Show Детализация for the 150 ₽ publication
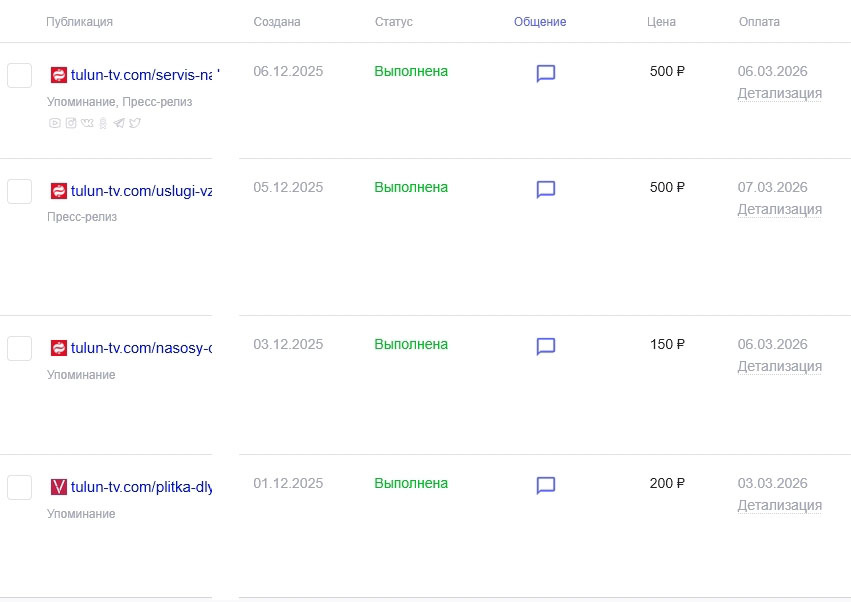 [779, 367]
